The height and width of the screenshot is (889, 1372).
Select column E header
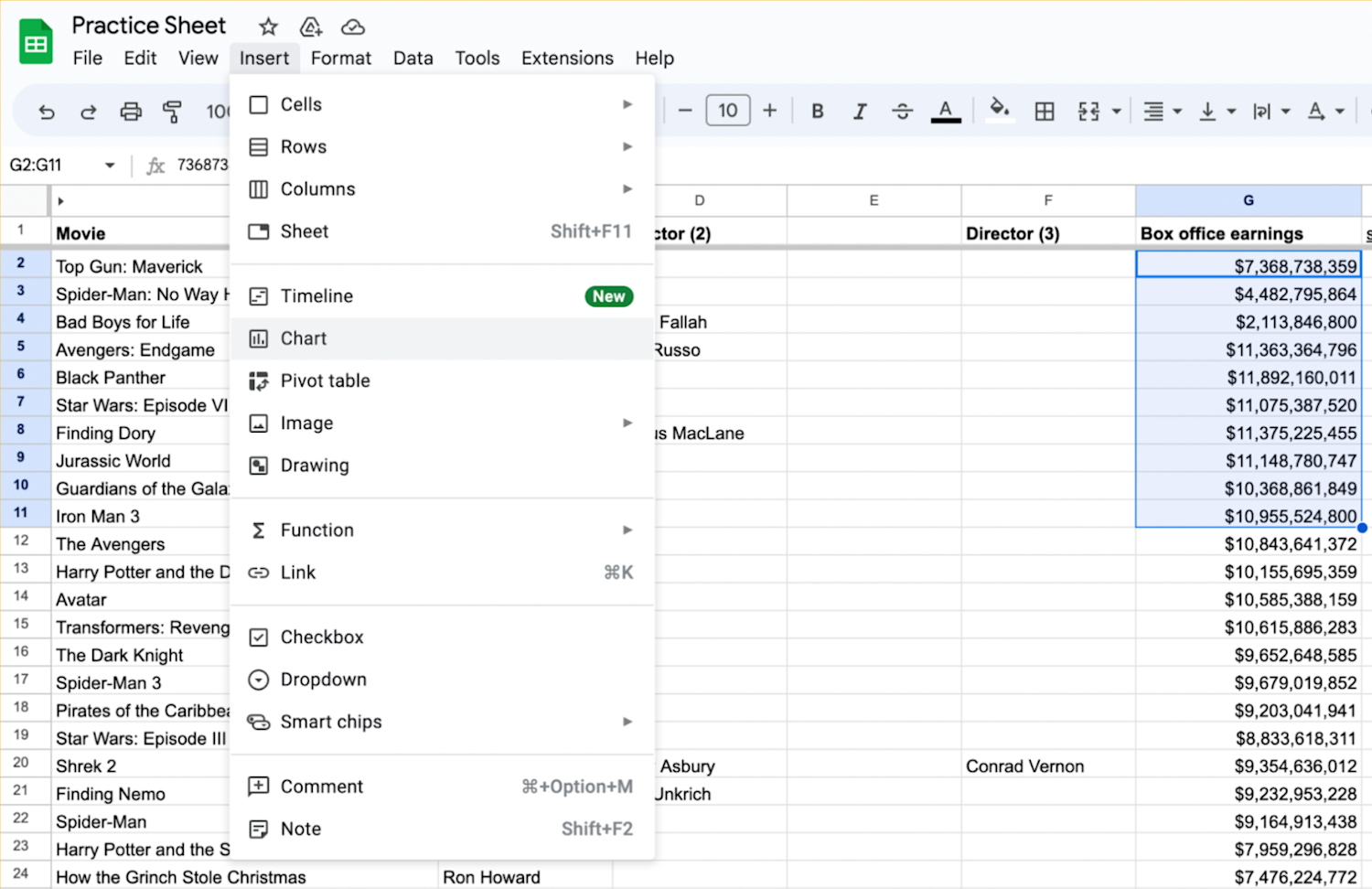[874, 200]
